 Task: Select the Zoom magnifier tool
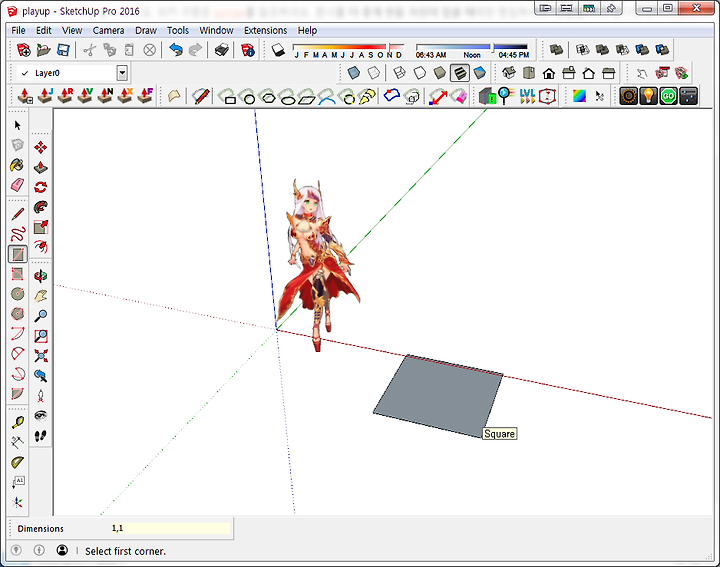40,315
